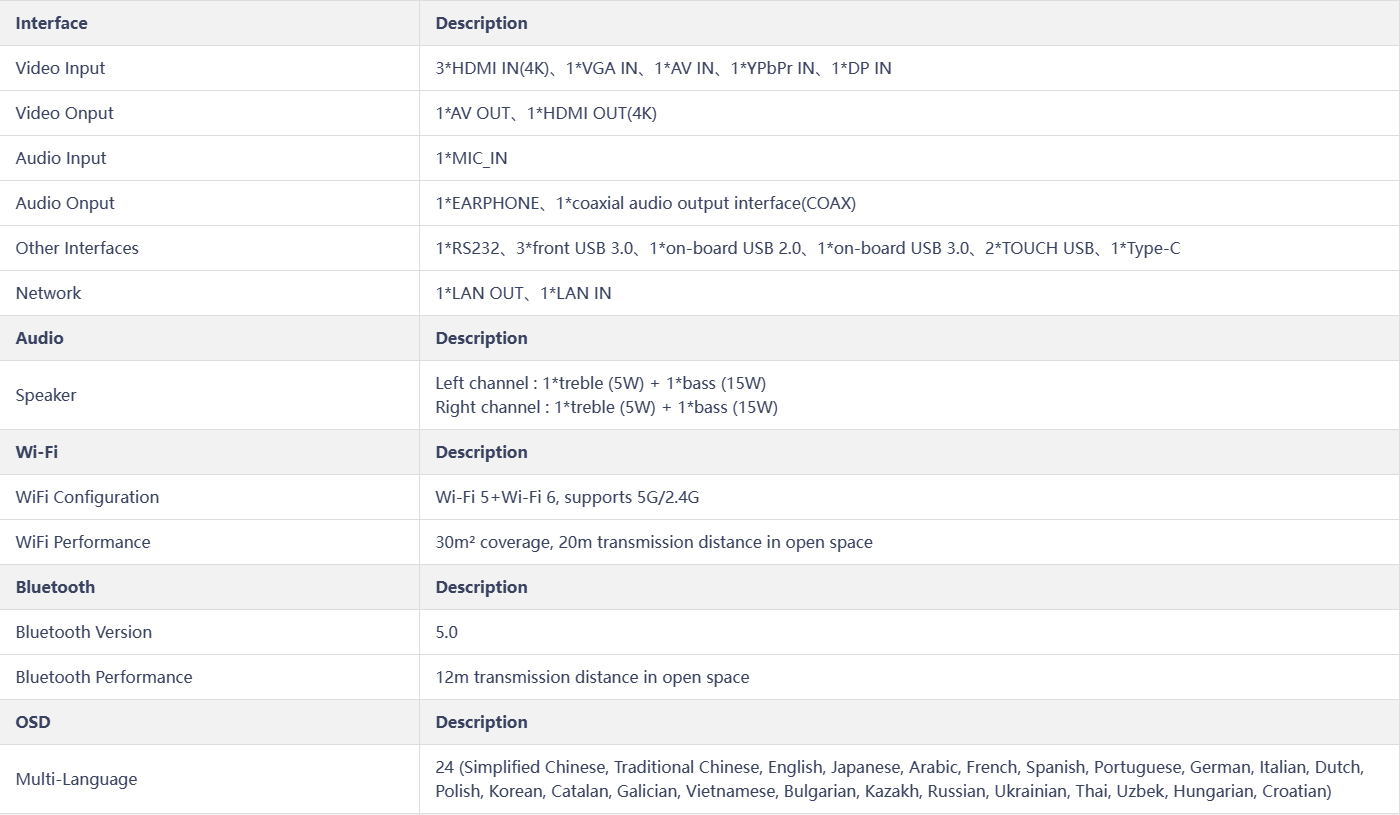Image resolution: width=1400 pixels, height=815 pixels.
Task: Click the RS232 and USB interfaces description
Action: 807,248
